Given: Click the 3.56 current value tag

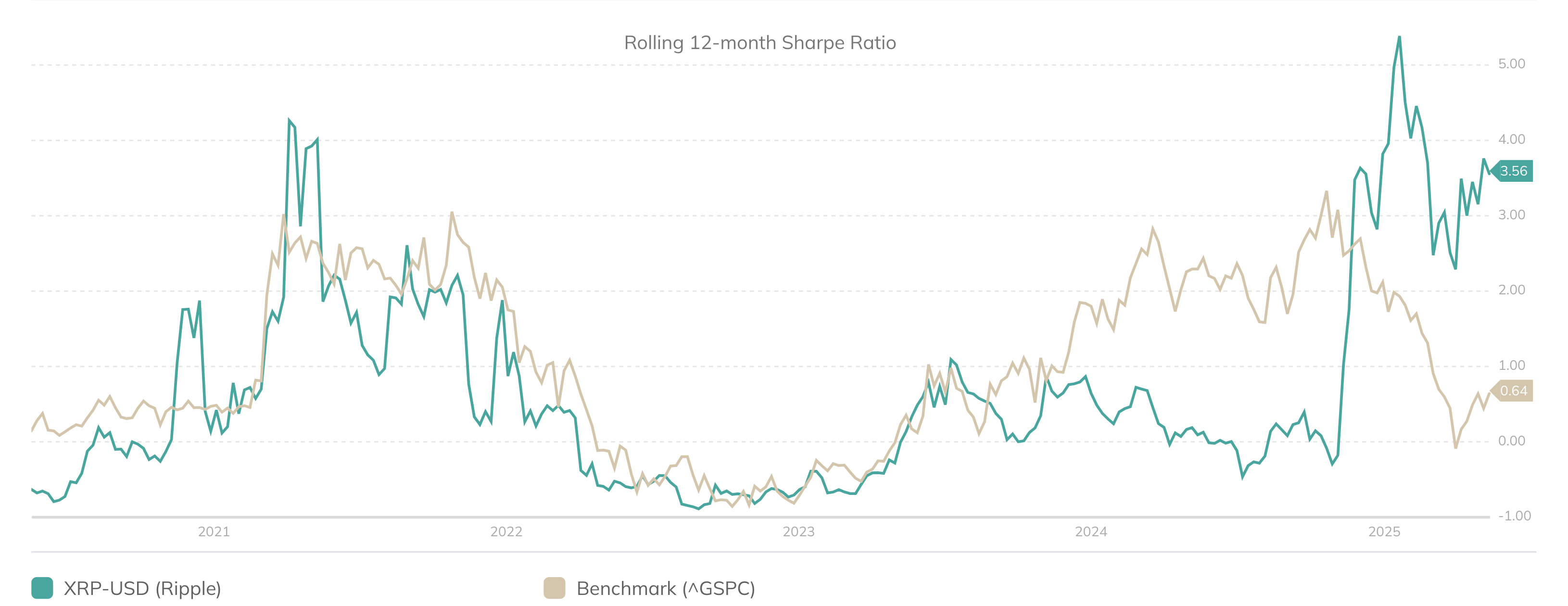Looking at the screenshot, I should (1513, 171).
